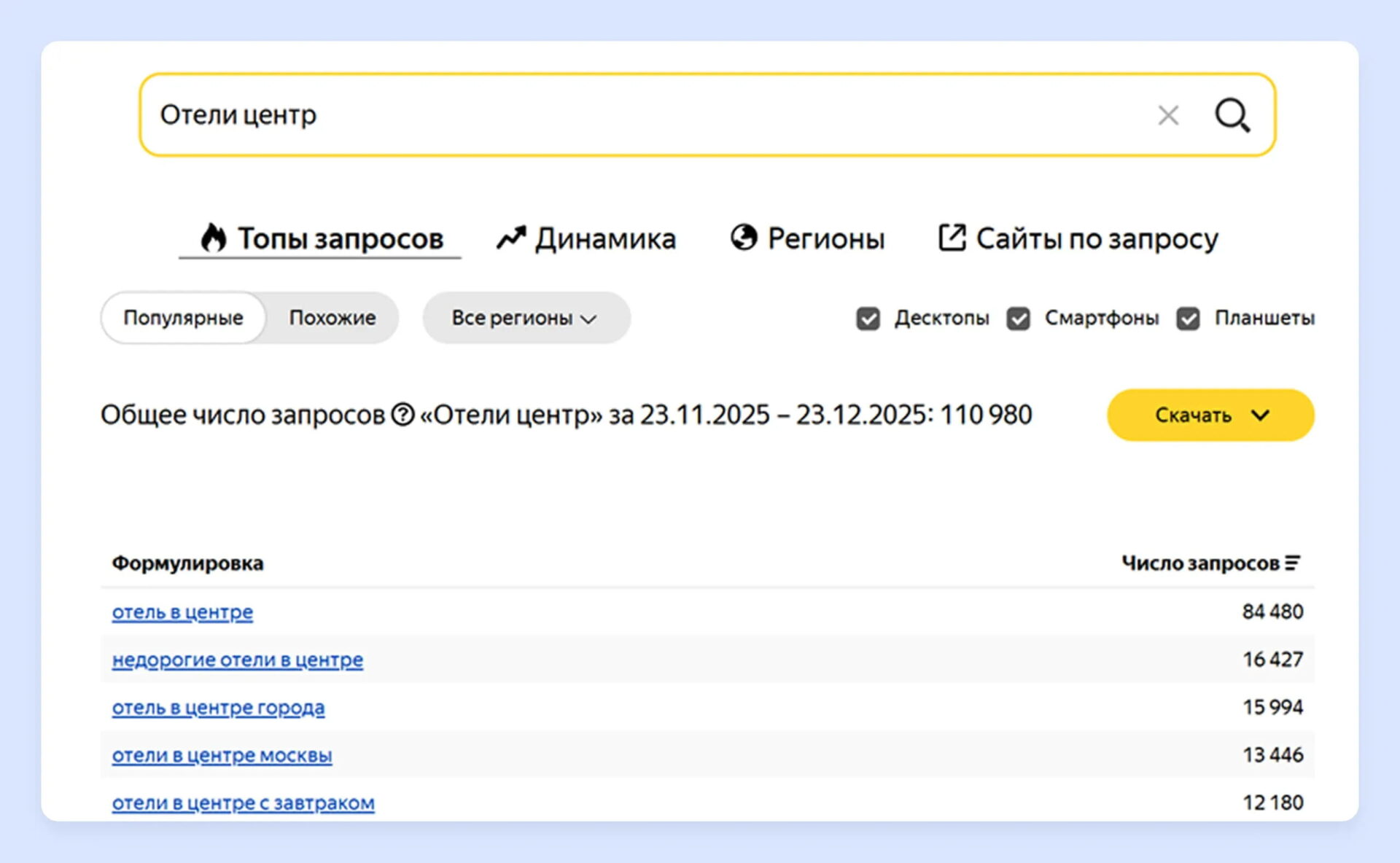1400x863 pixels.
Task: Switch to Сайты по запросу tab
Action: 1096,238
